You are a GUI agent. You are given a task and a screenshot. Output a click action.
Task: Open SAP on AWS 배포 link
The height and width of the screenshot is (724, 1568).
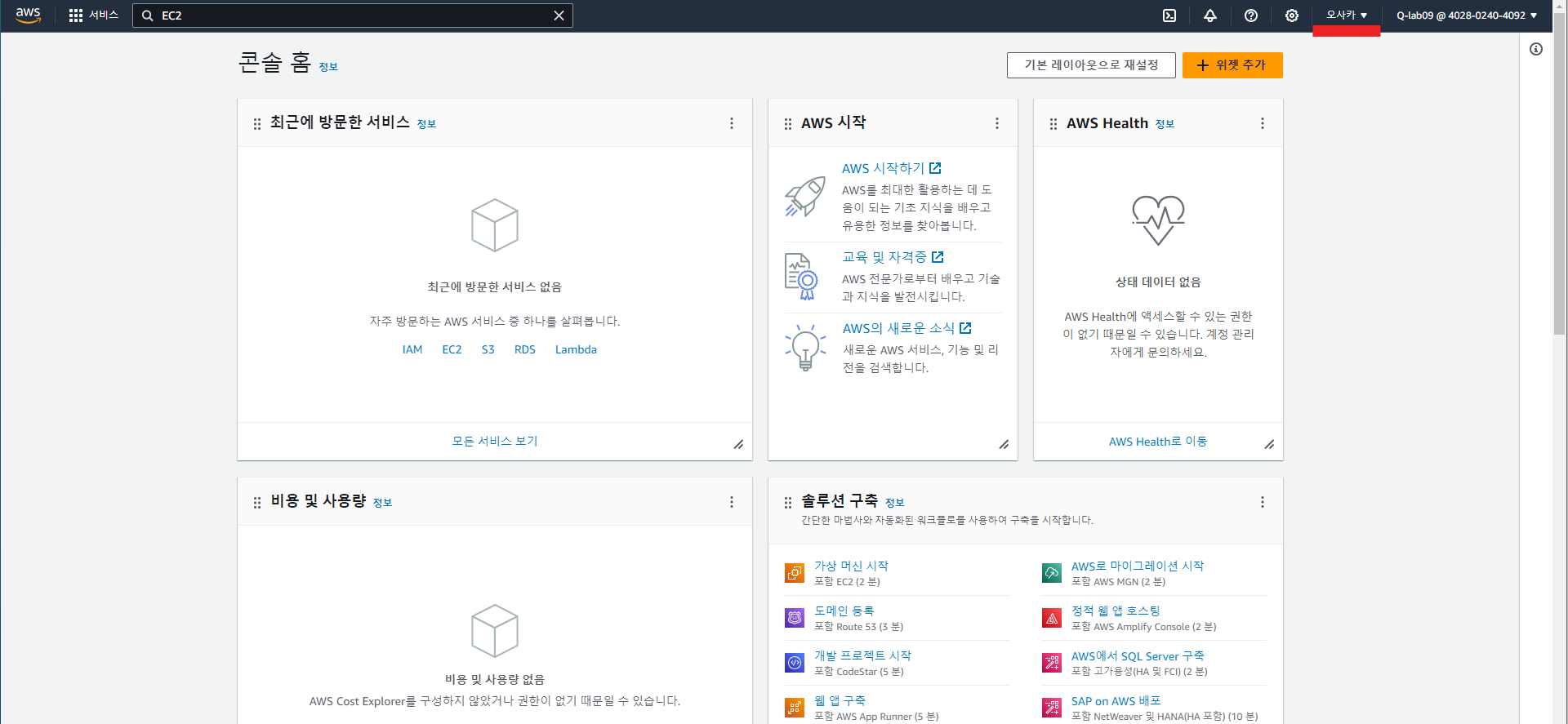tap(1116, 700)
